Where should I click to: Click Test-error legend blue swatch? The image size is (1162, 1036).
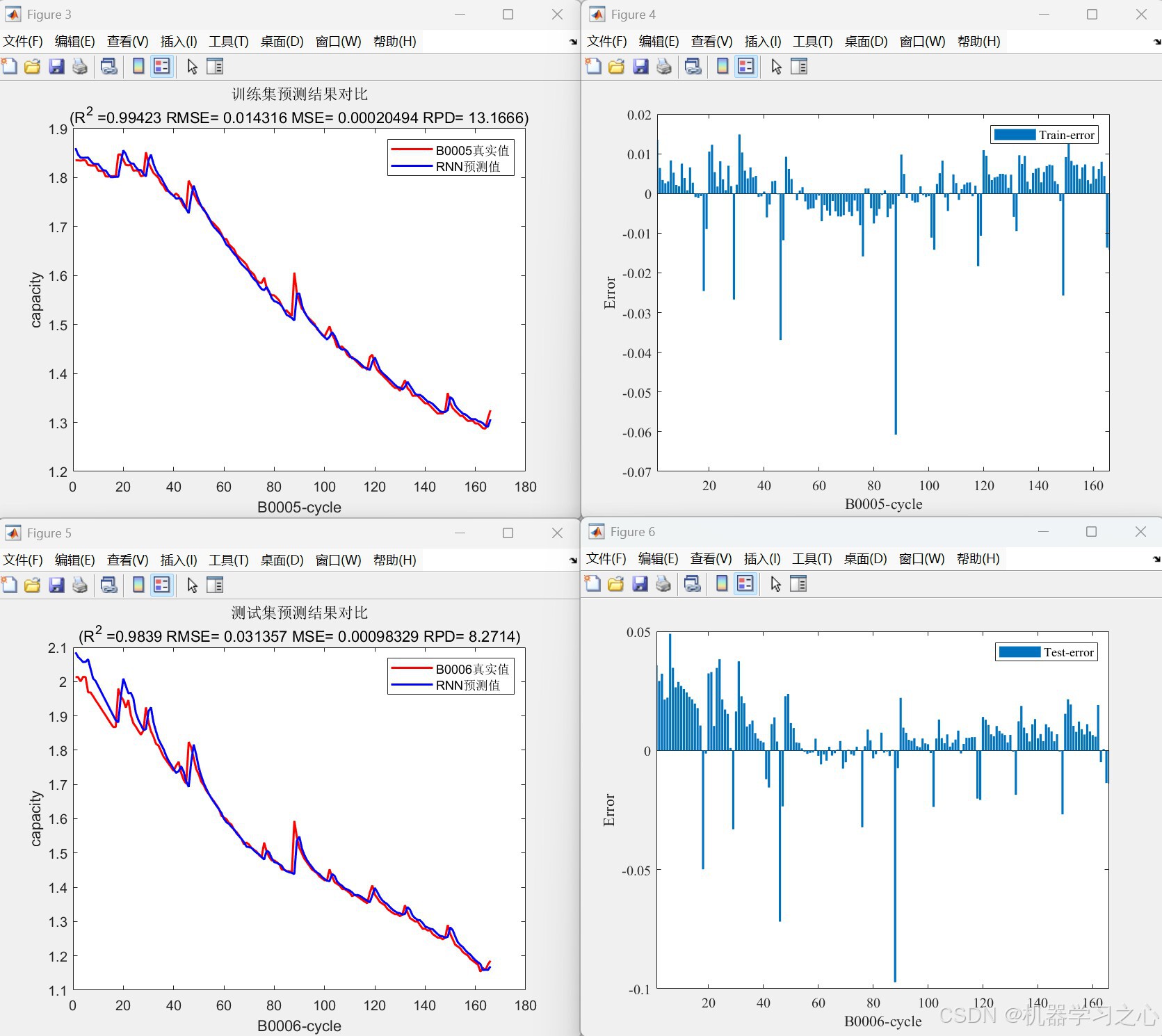point(1019,652)
